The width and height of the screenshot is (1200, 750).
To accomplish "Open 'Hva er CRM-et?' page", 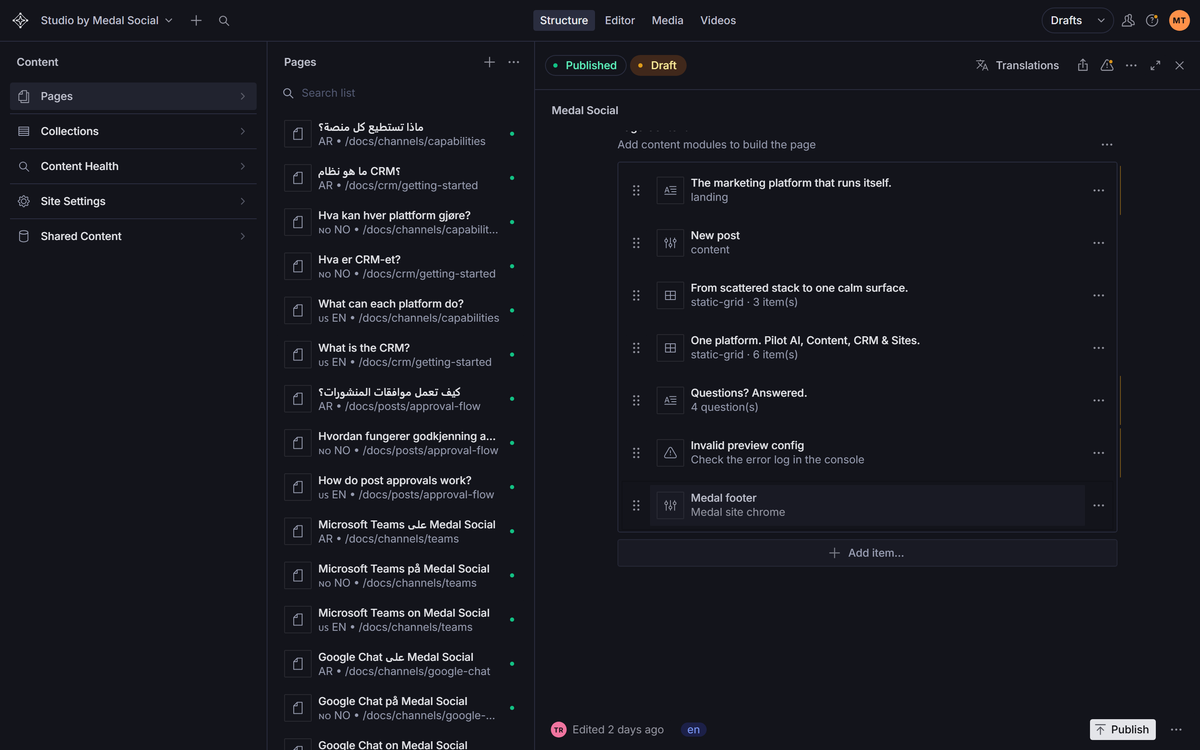I will 401,266.
